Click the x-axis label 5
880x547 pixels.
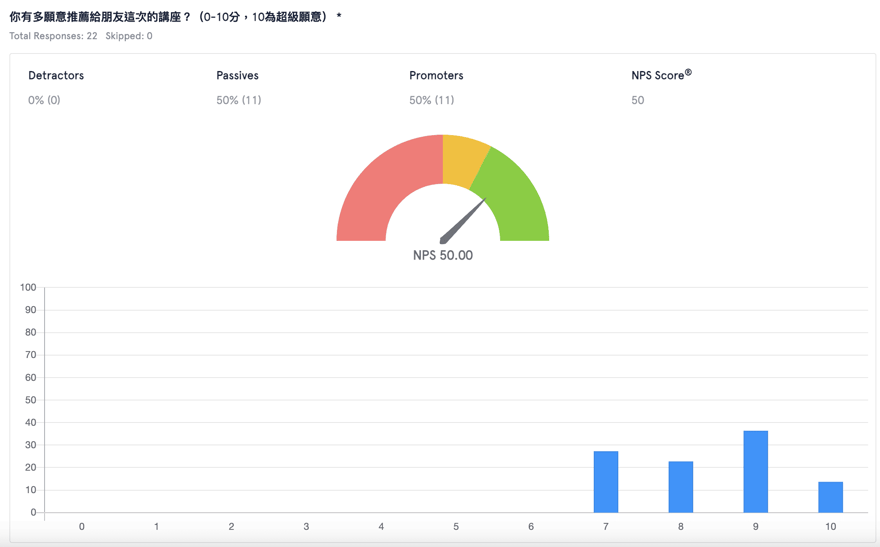point(456,527)
